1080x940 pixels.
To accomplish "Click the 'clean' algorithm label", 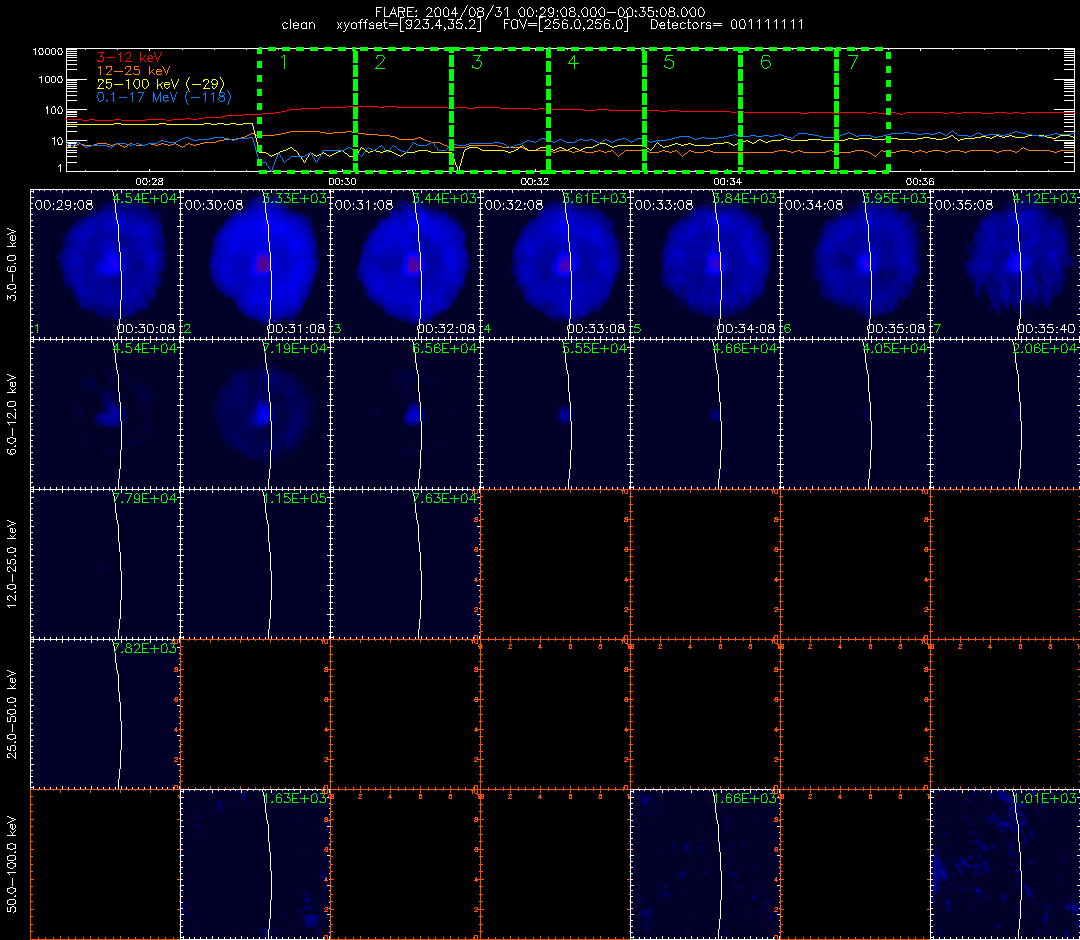I will (x=298, y=25).
